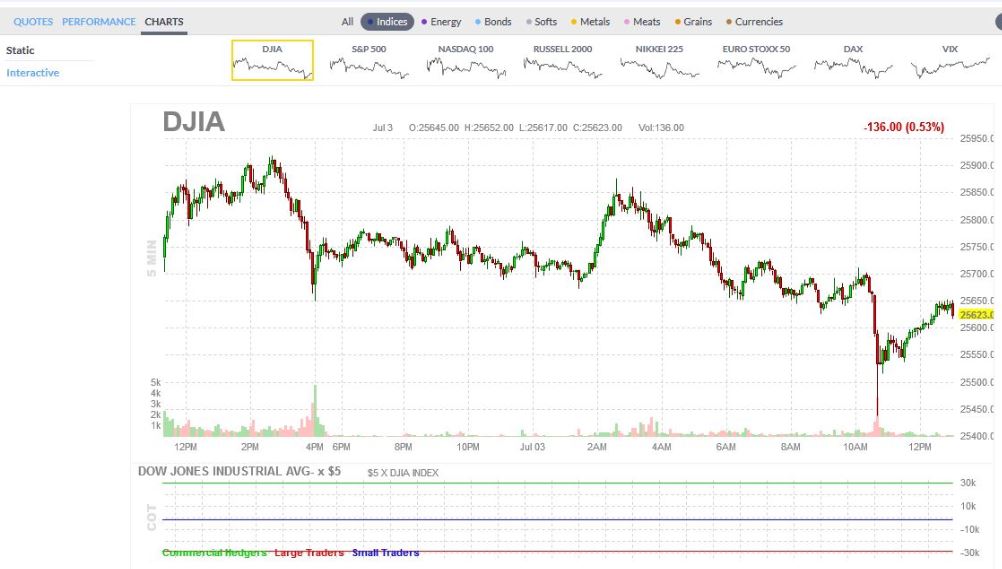The height and width of the screenshot is (569, 1002).
Task: Open the QUOTES tab
Action: click(x=33, y=22)
